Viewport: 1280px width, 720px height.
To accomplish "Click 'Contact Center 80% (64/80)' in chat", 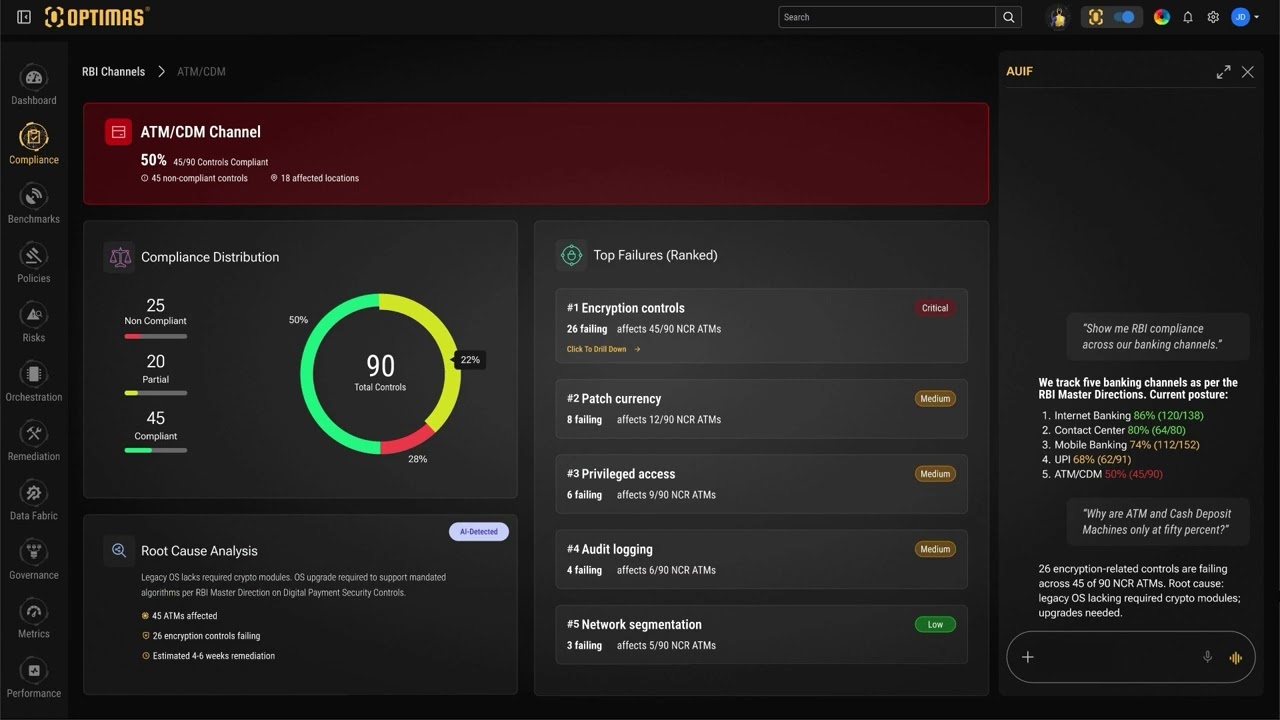I will point(1120,430).
